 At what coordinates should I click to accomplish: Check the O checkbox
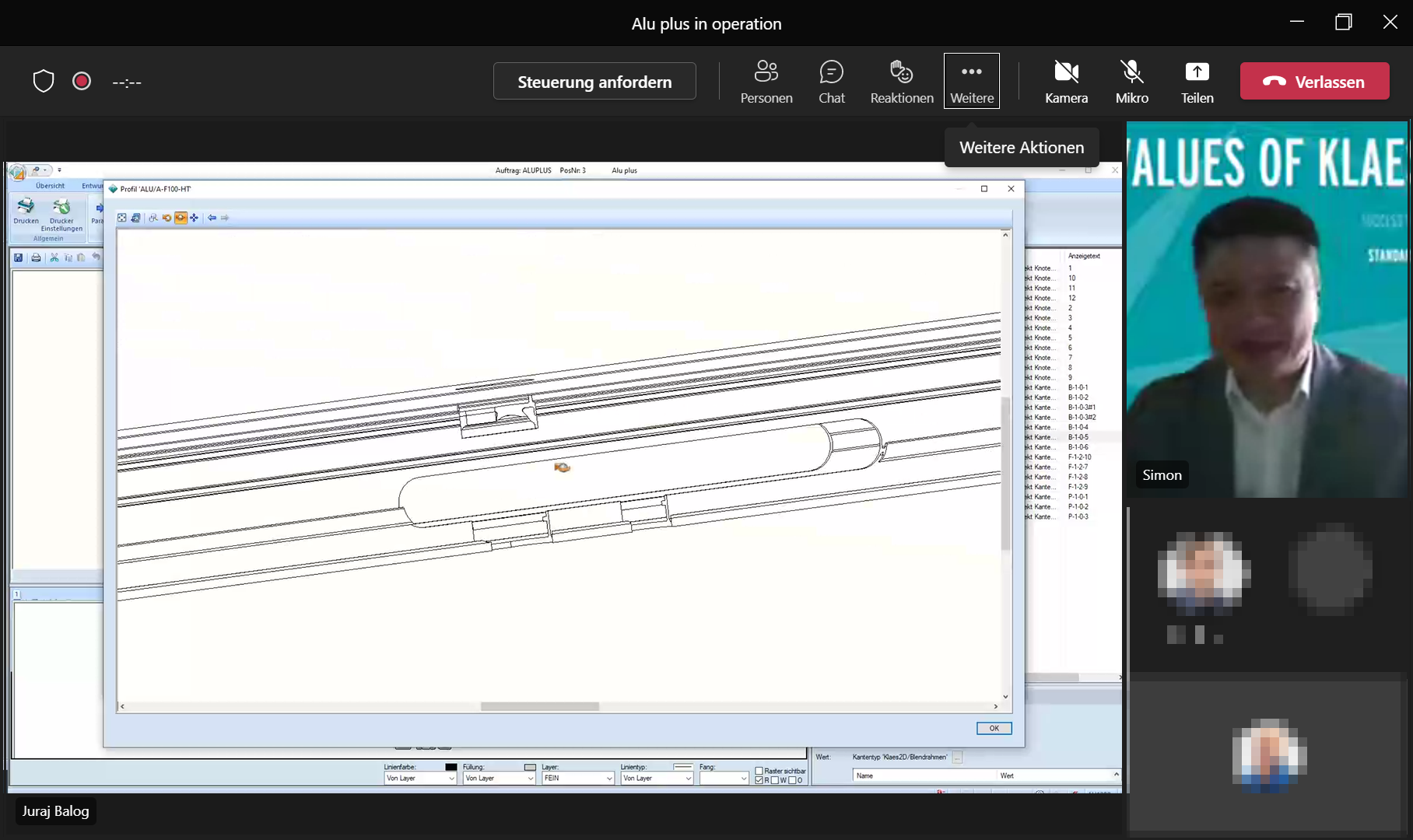[792, 780]
